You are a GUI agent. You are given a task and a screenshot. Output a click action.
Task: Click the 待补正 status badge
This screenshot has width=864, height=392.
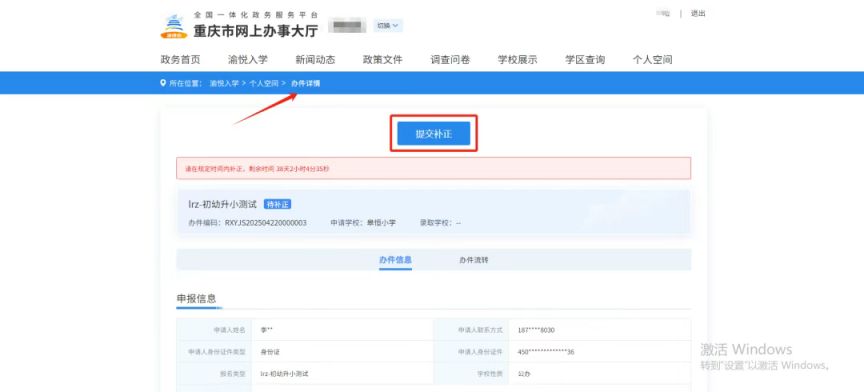278,205
